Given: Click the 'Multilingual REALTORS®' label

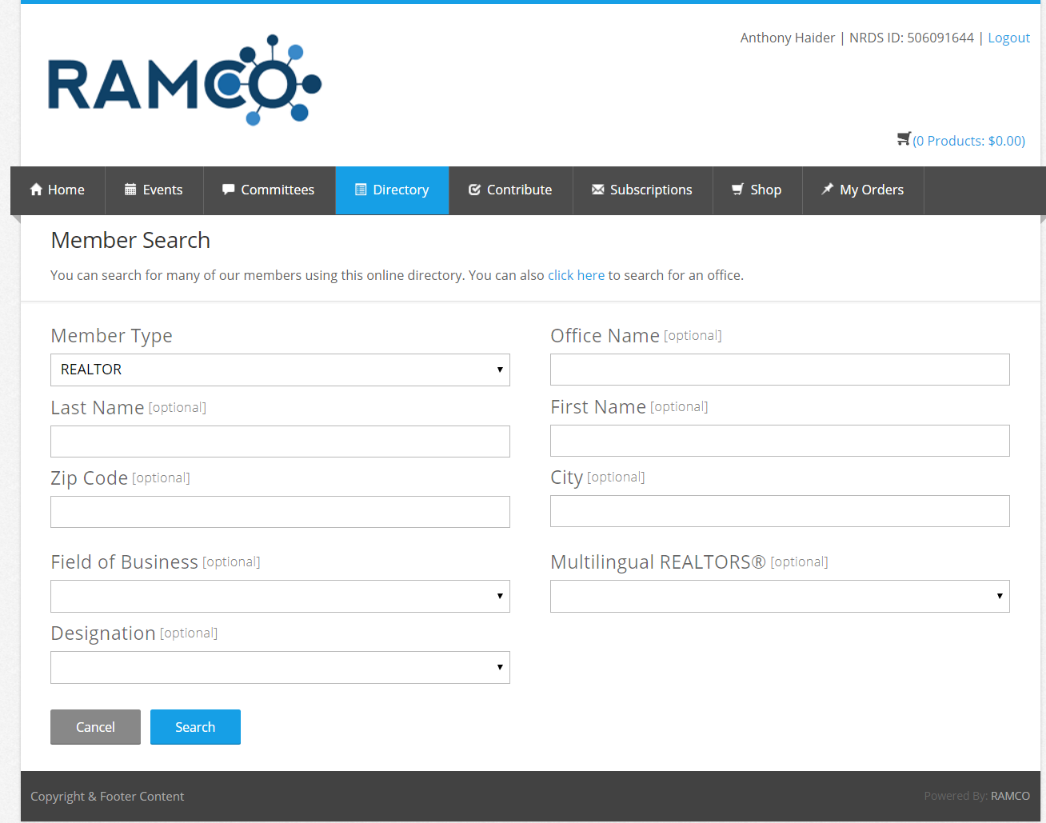Looking at the screenshot, I should 658,562.
